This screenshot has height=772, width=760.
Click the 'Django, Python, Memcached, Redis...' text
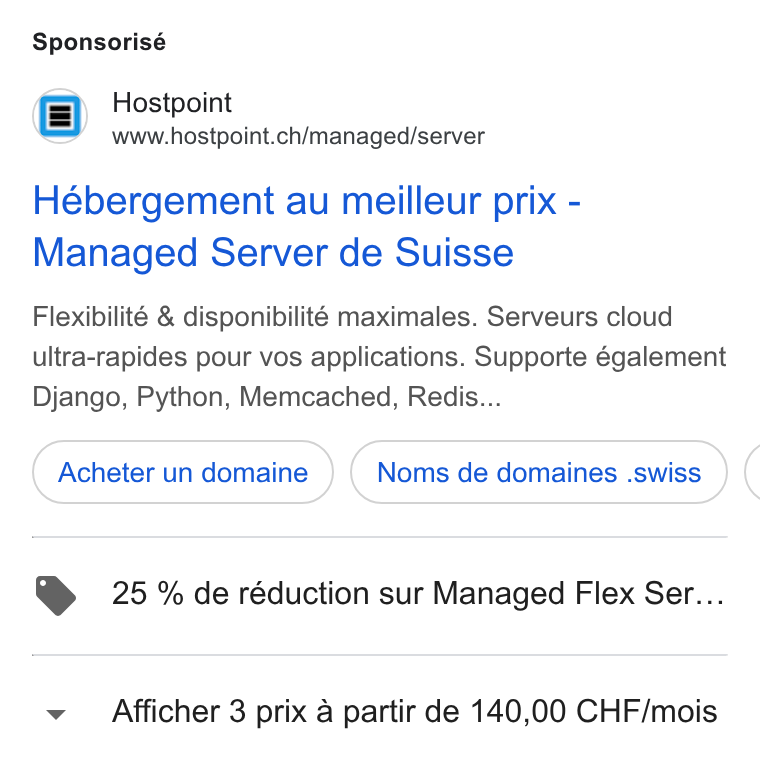click(x=267, y=397)
